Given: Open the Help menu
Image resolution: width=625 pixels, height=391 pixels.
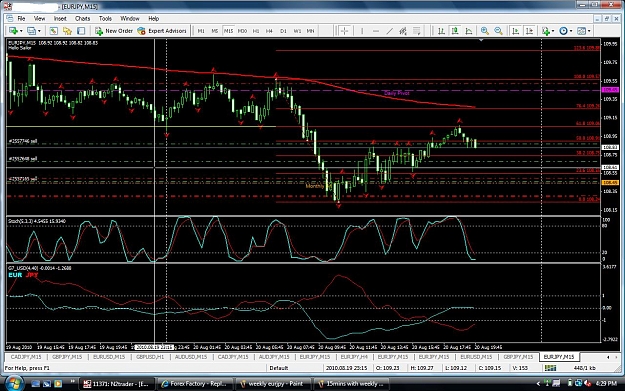Looking at the screenshot, I should pos(153,18).
